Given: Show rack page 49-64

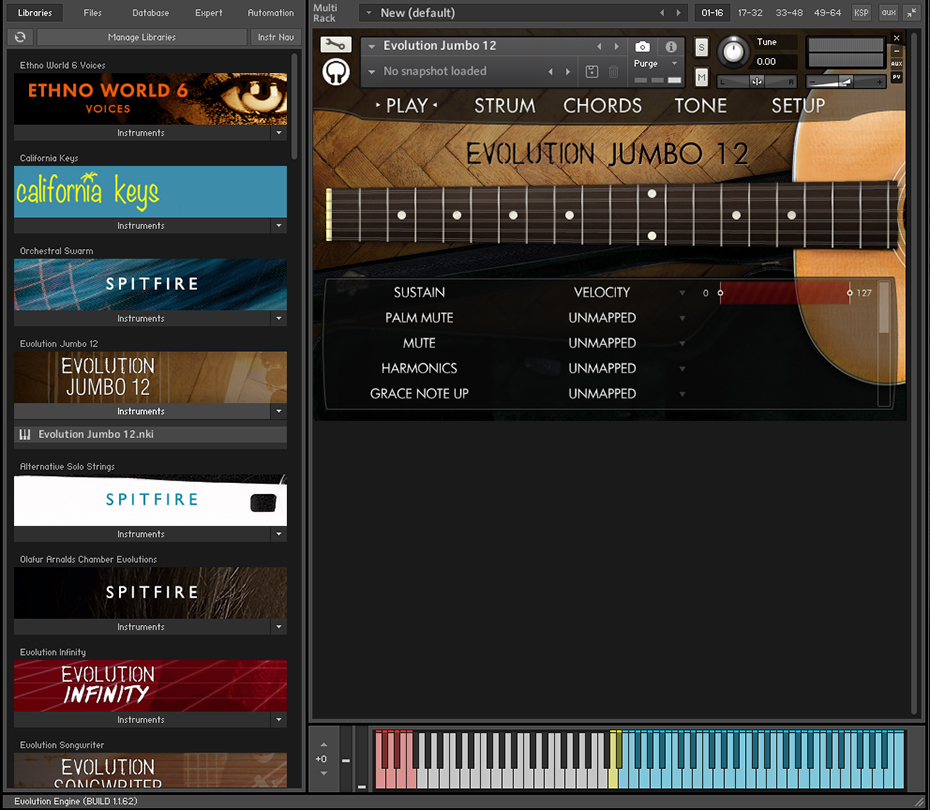Looking at the screenshot, I should pyautogui.click(x=827, y=12).
